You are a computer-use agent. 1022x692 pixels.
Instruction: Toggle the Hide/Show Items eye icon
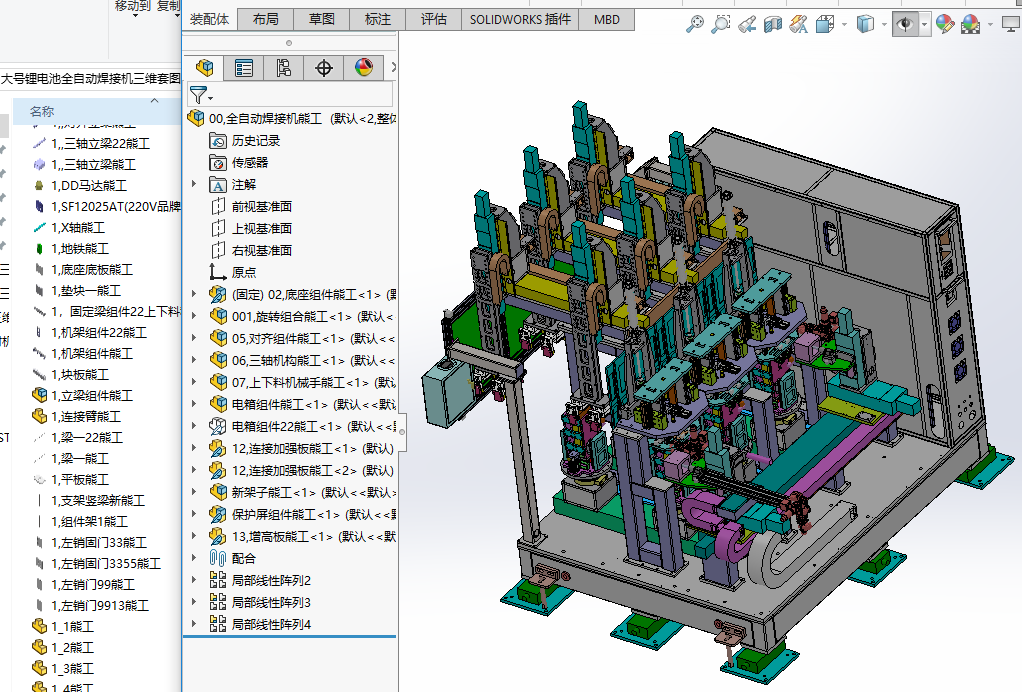pos(905,25)
